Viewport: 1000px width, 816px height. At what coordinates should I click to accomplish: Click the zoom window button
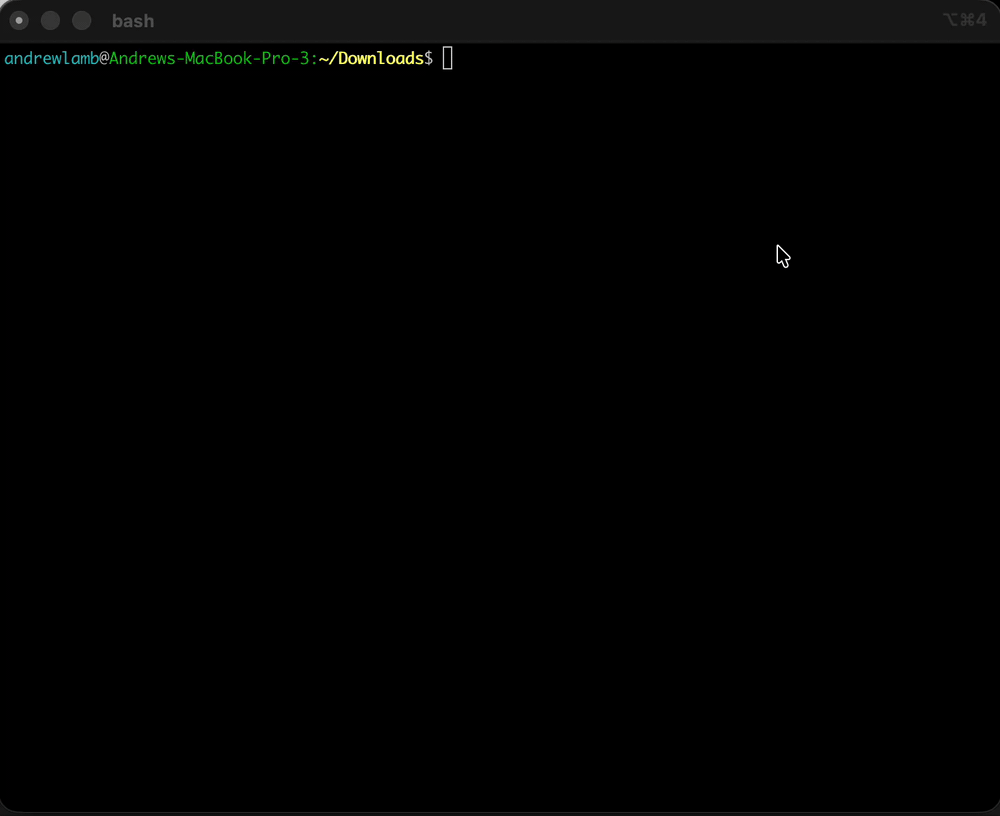click(x=82, y=20)
